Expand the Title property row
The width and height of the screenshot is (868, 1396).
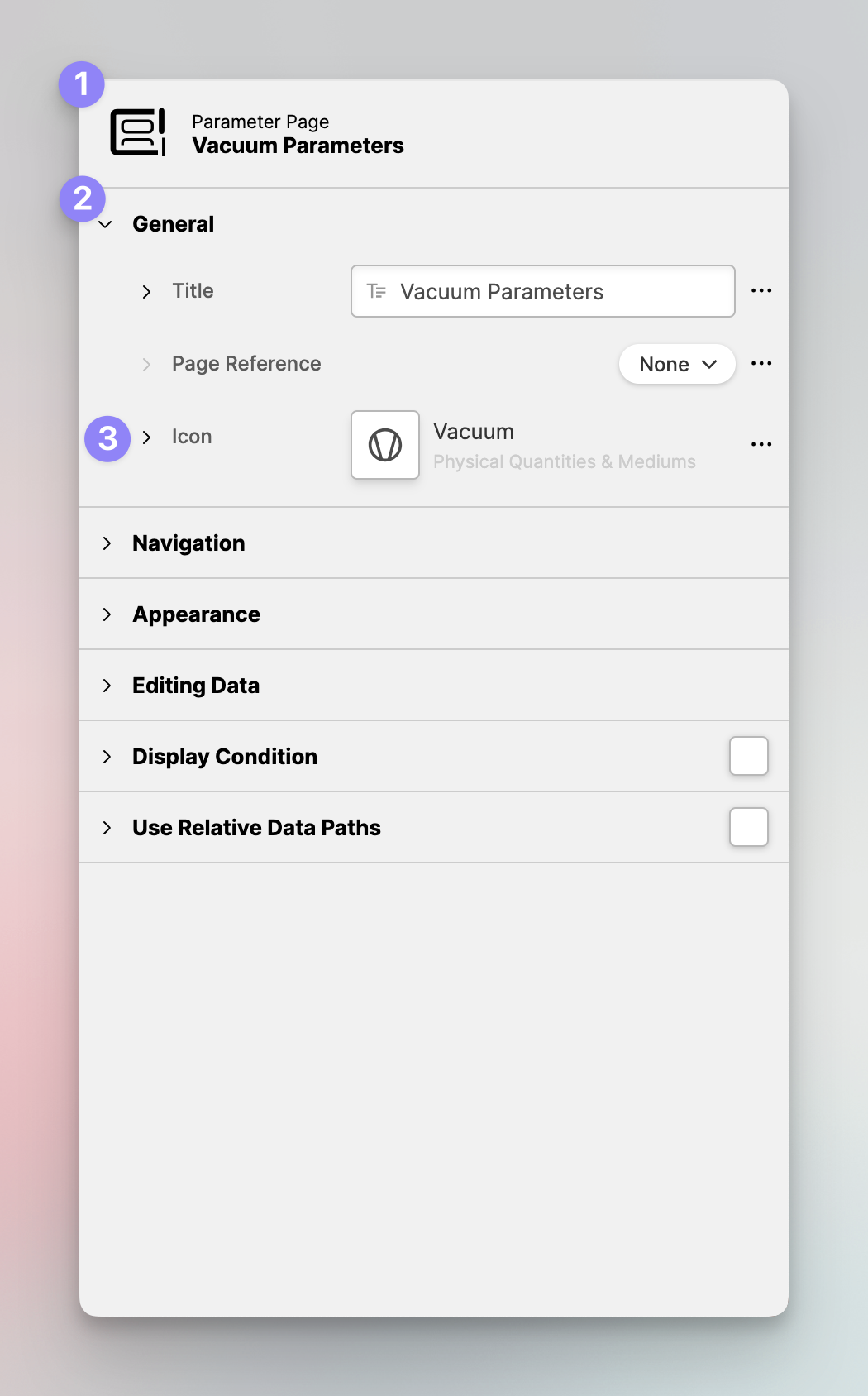[x=146, y=292]
